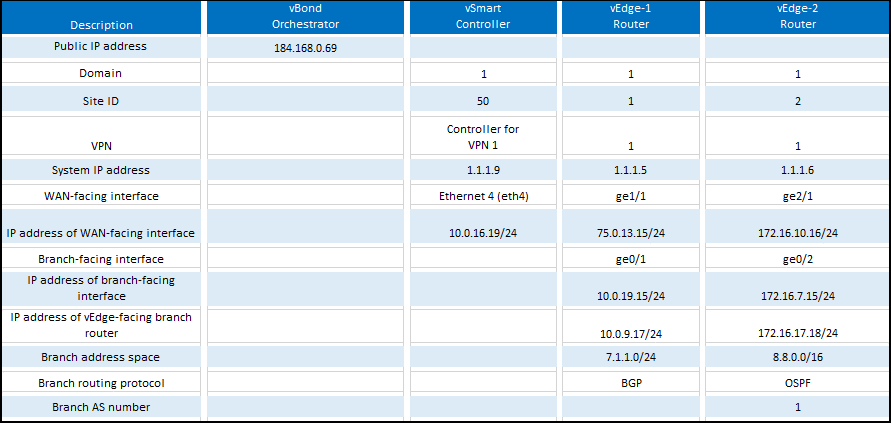The width and height of the screenshot is (891, 423).
Task: Click the Site ID row label
Action: (x=101, y=101)
